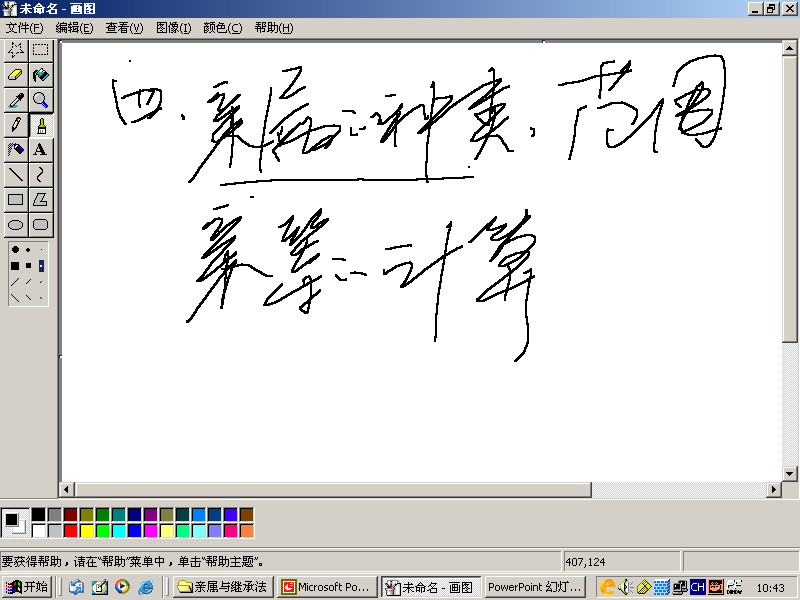Viewport: 800px width, 600px height.
Task: Choose the largest round brush shape
Action: 15,249
